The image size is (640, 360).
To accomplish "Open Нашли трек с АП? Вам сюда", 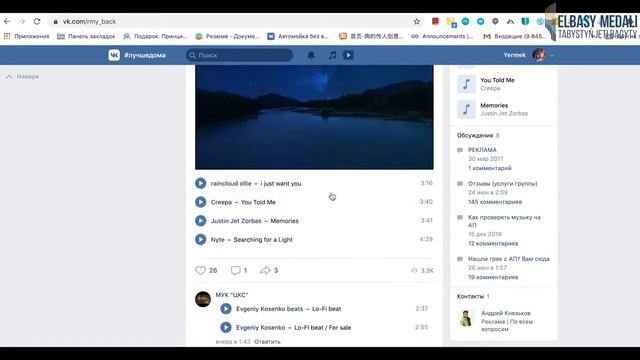I will point(509,259).
